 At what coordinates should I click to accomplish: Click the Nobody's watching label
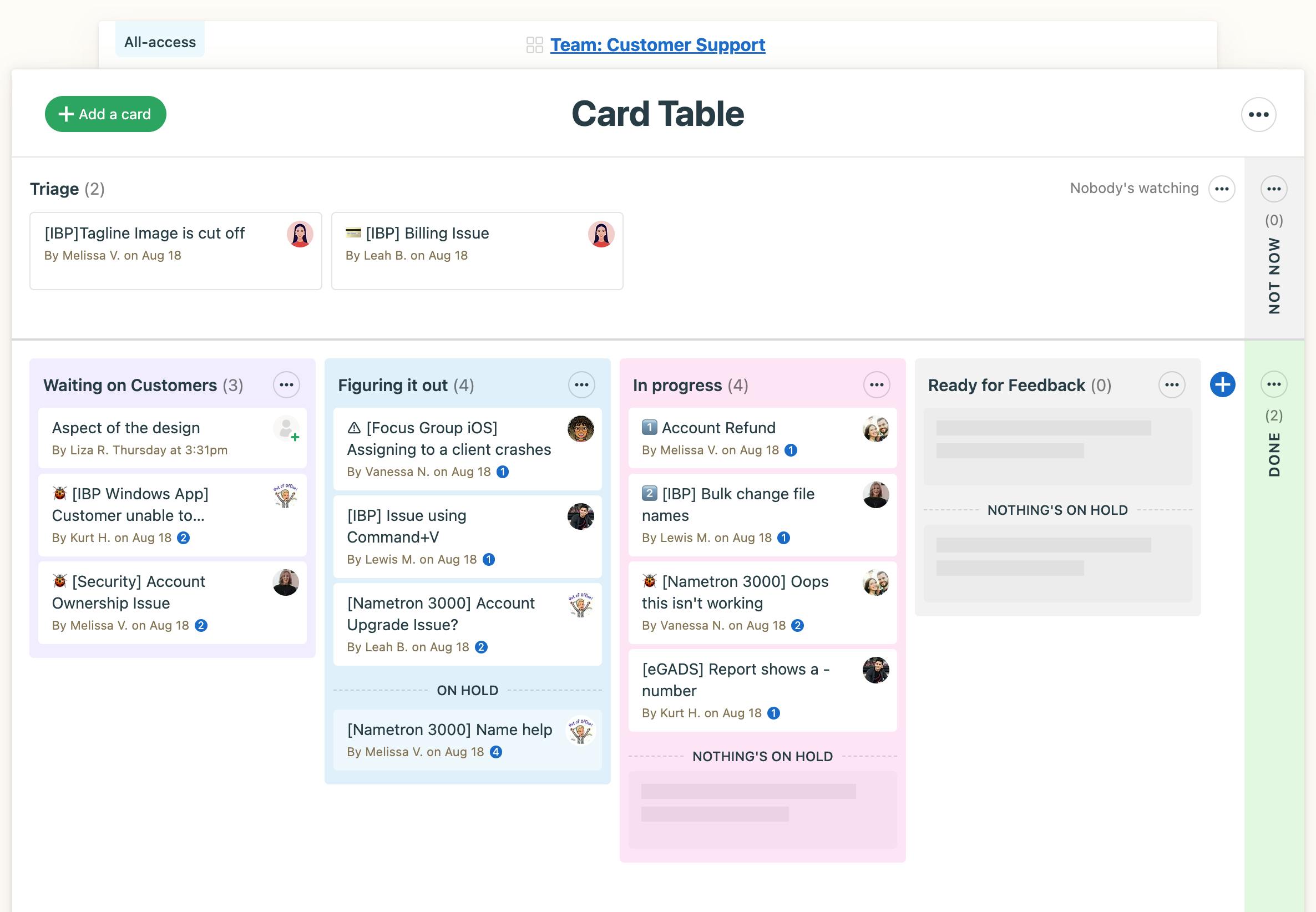click(x=1133, y=189)
